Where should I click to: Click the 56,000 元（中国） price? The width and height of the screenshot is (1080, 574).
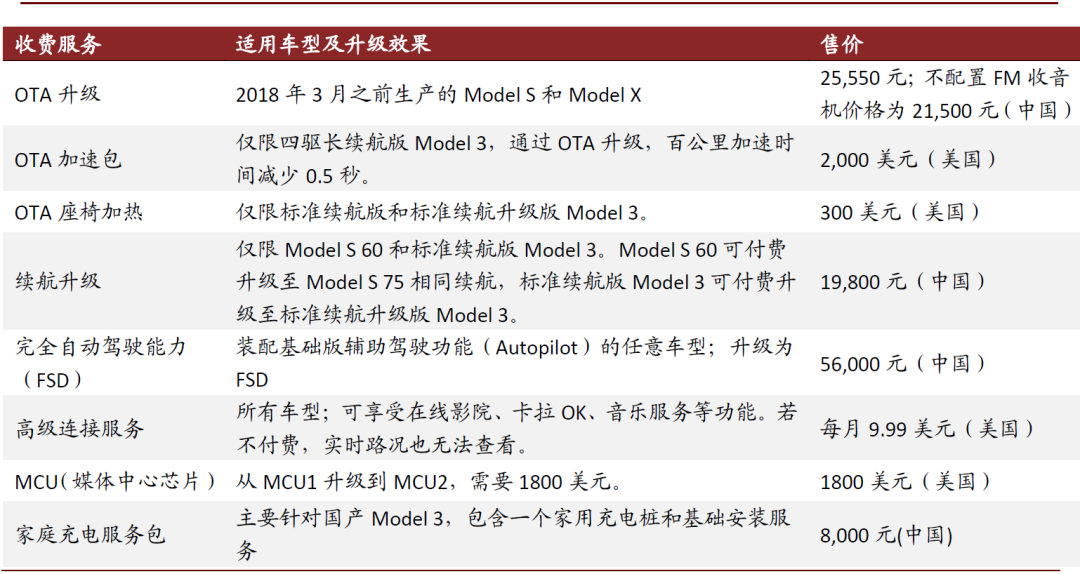904,362
